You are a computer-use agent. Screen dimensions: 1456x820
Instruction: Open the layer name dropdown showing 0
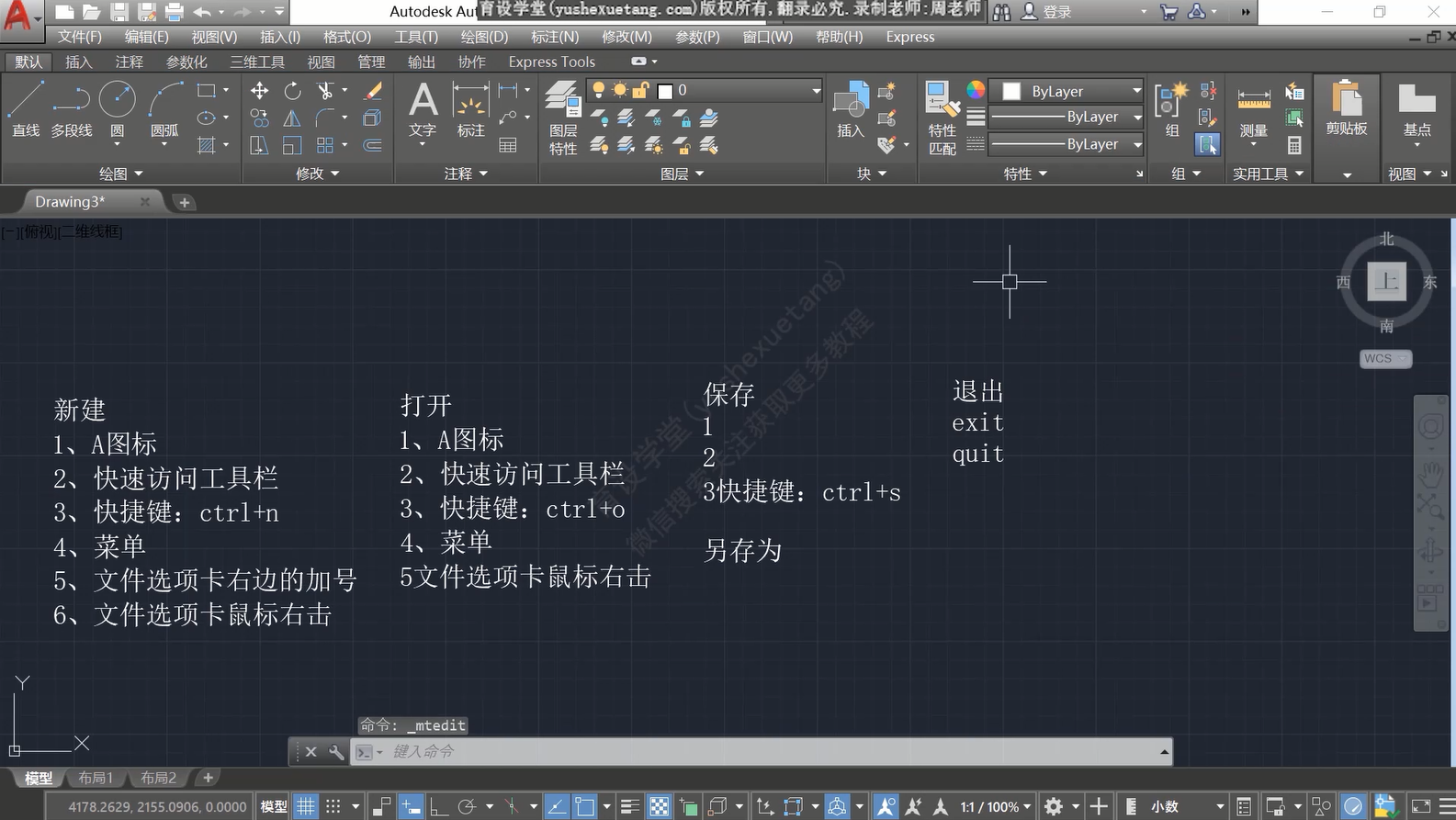tap(816, 90)
